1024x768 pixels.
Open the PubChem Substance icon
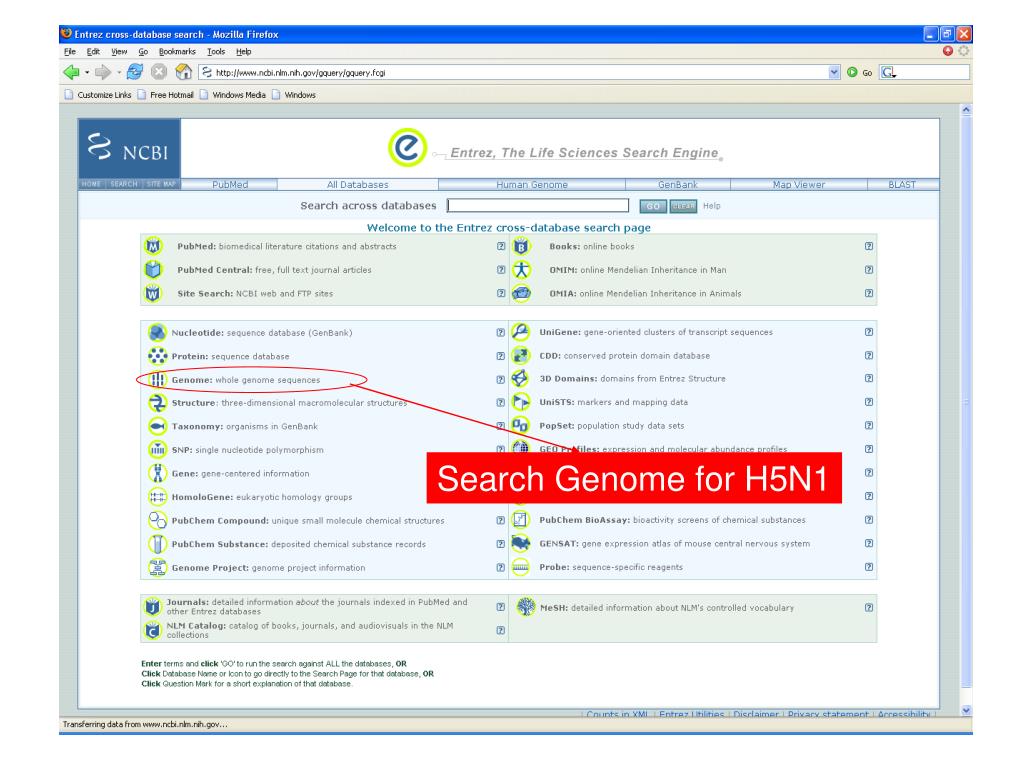click(157, 544)
